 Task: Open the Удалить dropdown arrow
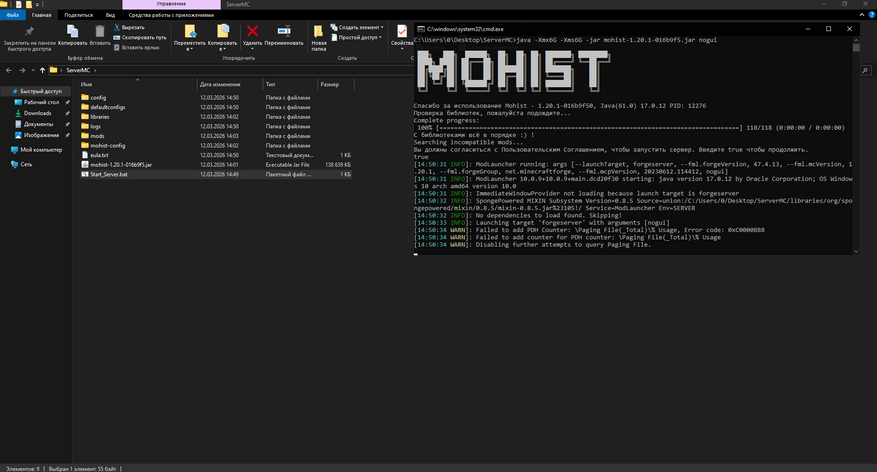coord(252,49)
